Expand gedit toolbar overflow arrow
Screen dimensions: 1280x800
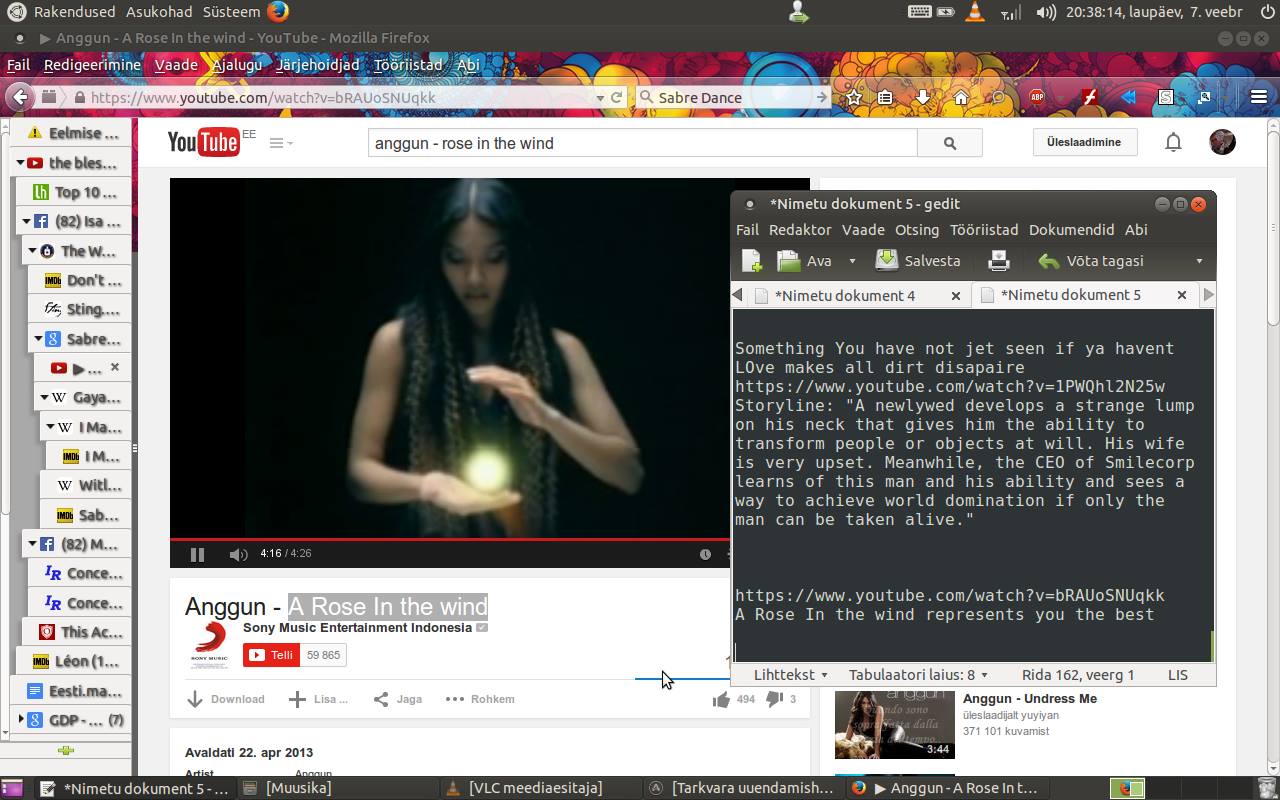pos(1199,261)
